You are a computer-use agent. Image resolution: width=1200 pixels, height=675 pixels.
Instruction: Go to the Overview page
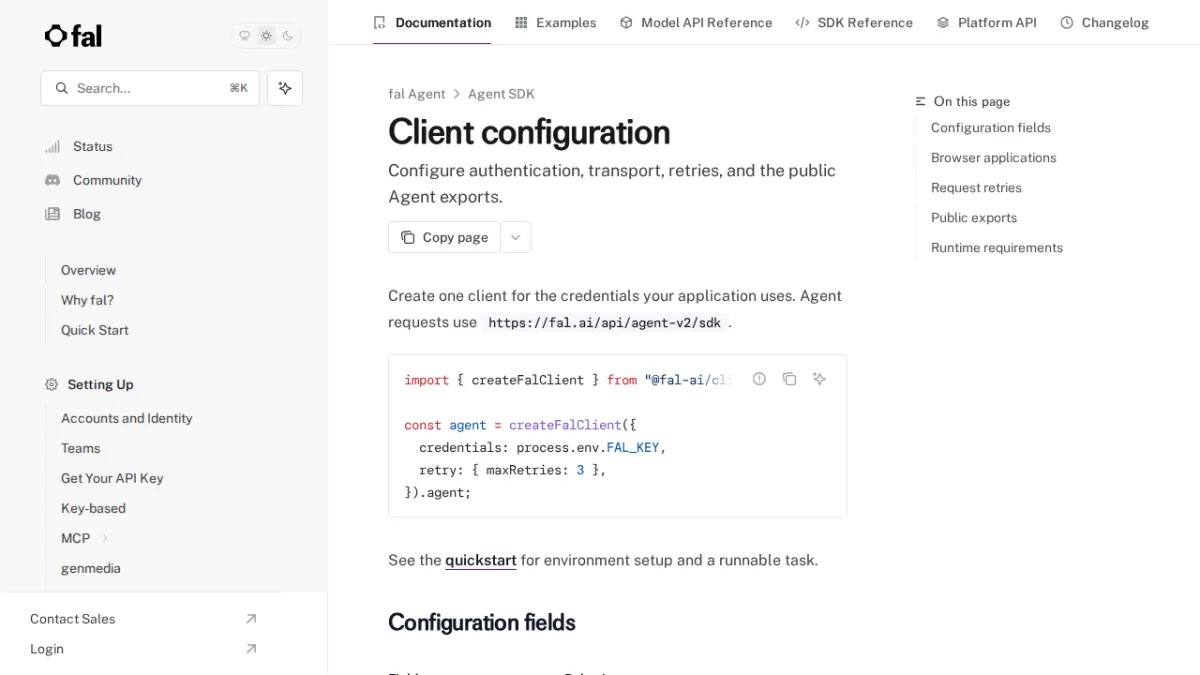coord(88,270)
